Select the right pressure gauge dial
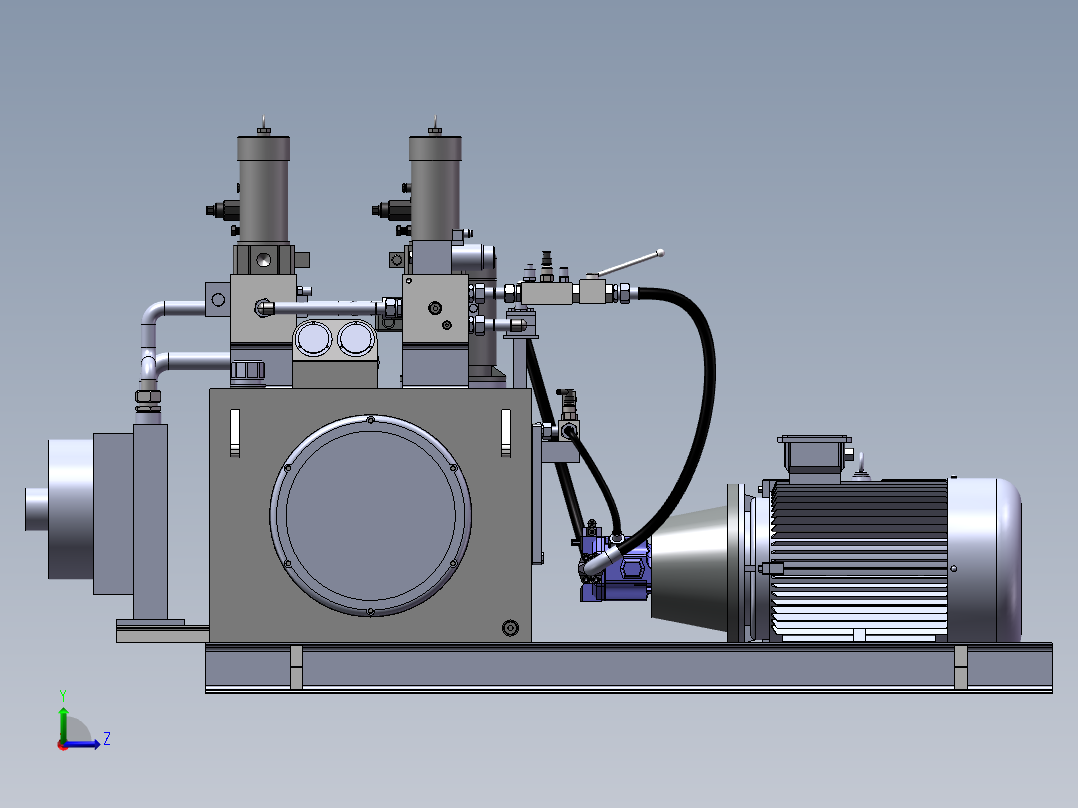The image size is (1078, 808). (356, 338)
